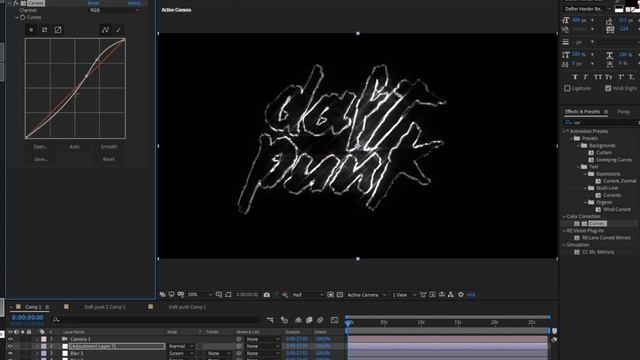This screenshot has width=640, height=360.
Task: Click the label color swatch of Camera 1
Action: (x=44, y=339)
